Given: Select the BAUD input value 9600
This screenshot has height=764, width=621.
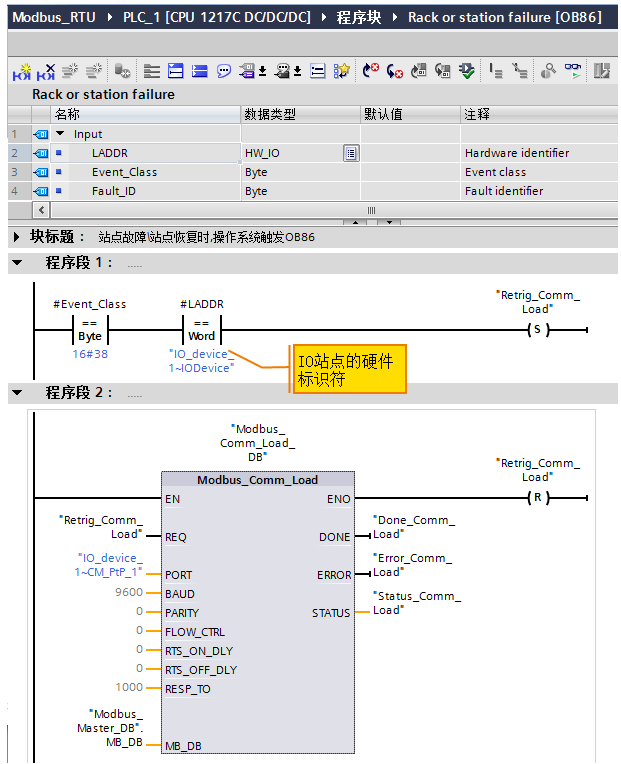Looking at the screenshot, I should tap(129, 593).
